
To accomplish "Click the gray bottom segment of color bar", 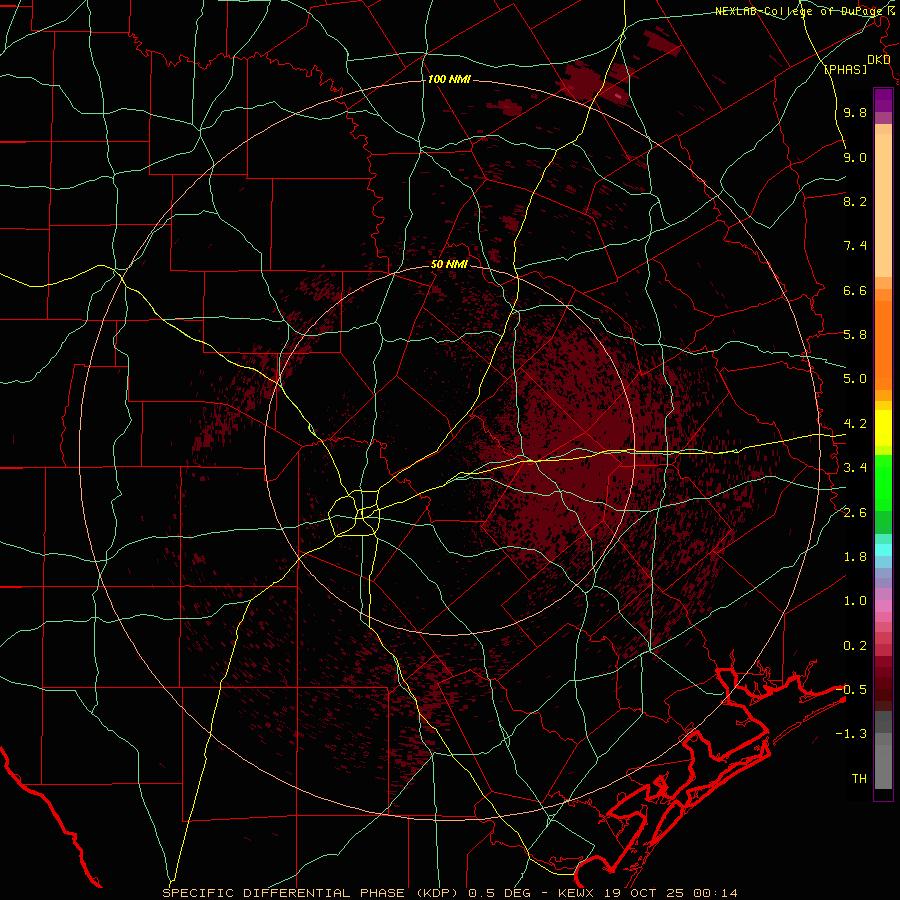I will tap(883, 766).
